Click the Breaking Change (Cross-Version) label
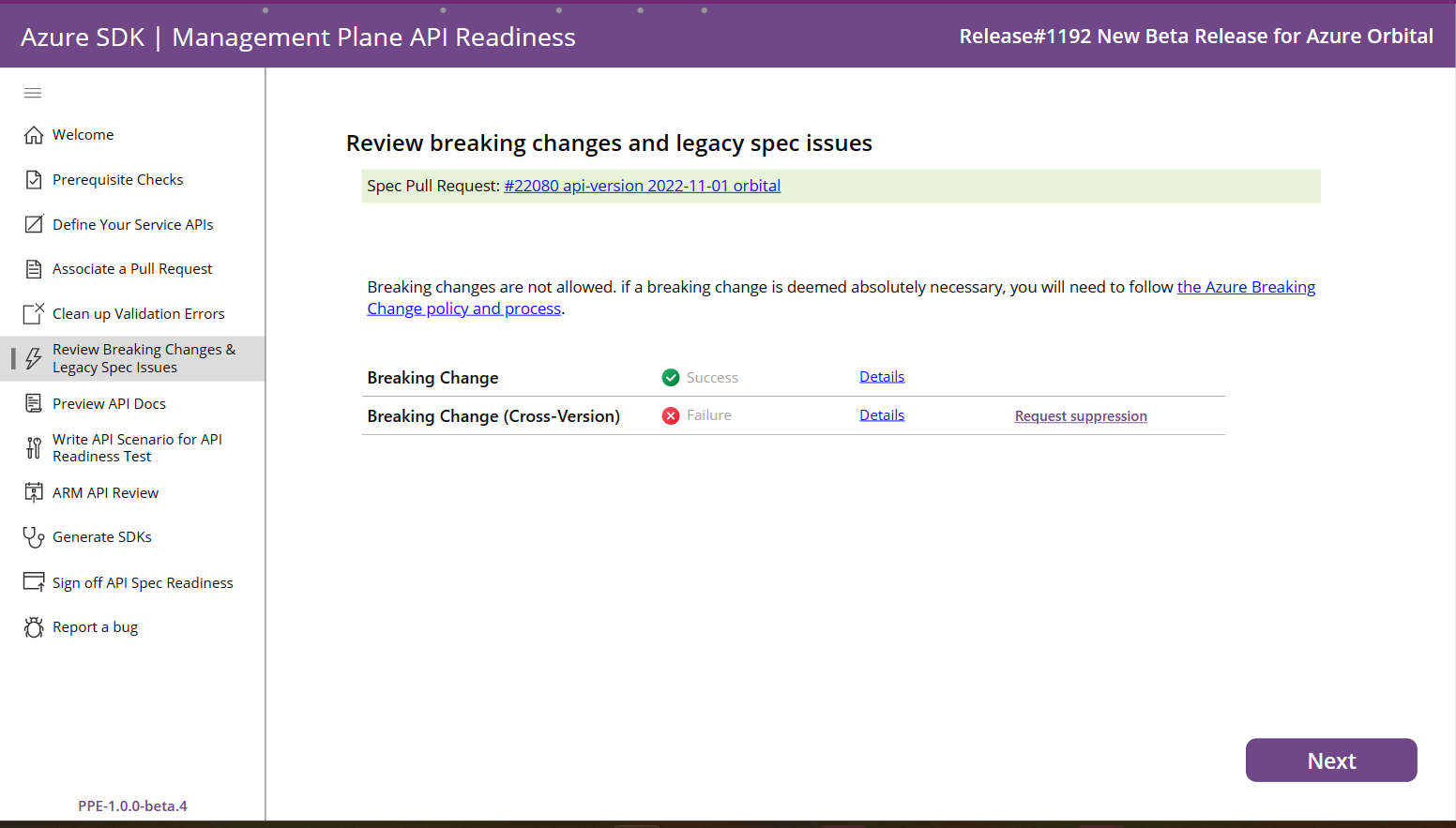 click(493, 416)
